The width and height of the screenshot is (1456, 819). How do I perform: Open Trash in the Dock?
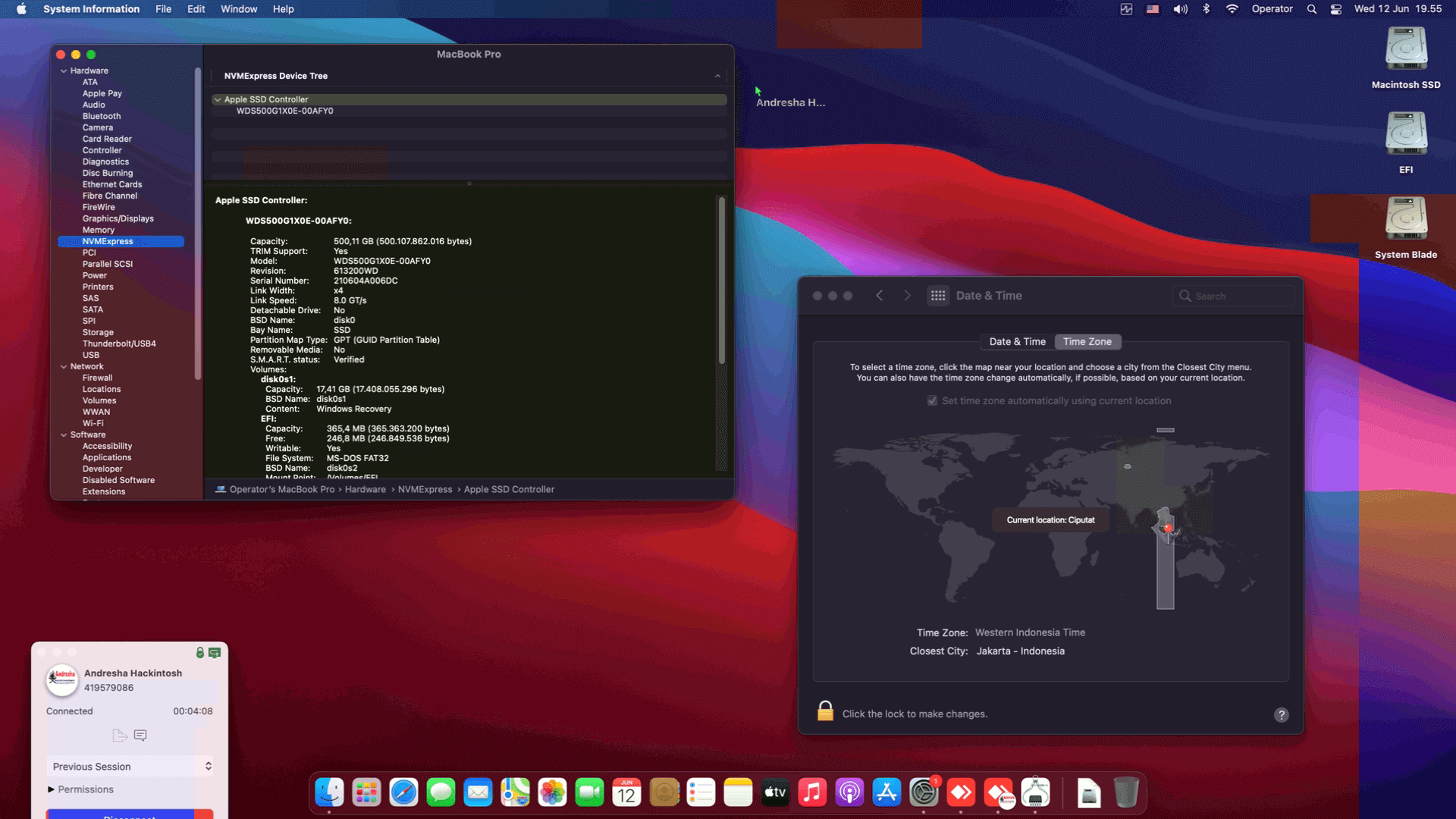point(1126,793)
